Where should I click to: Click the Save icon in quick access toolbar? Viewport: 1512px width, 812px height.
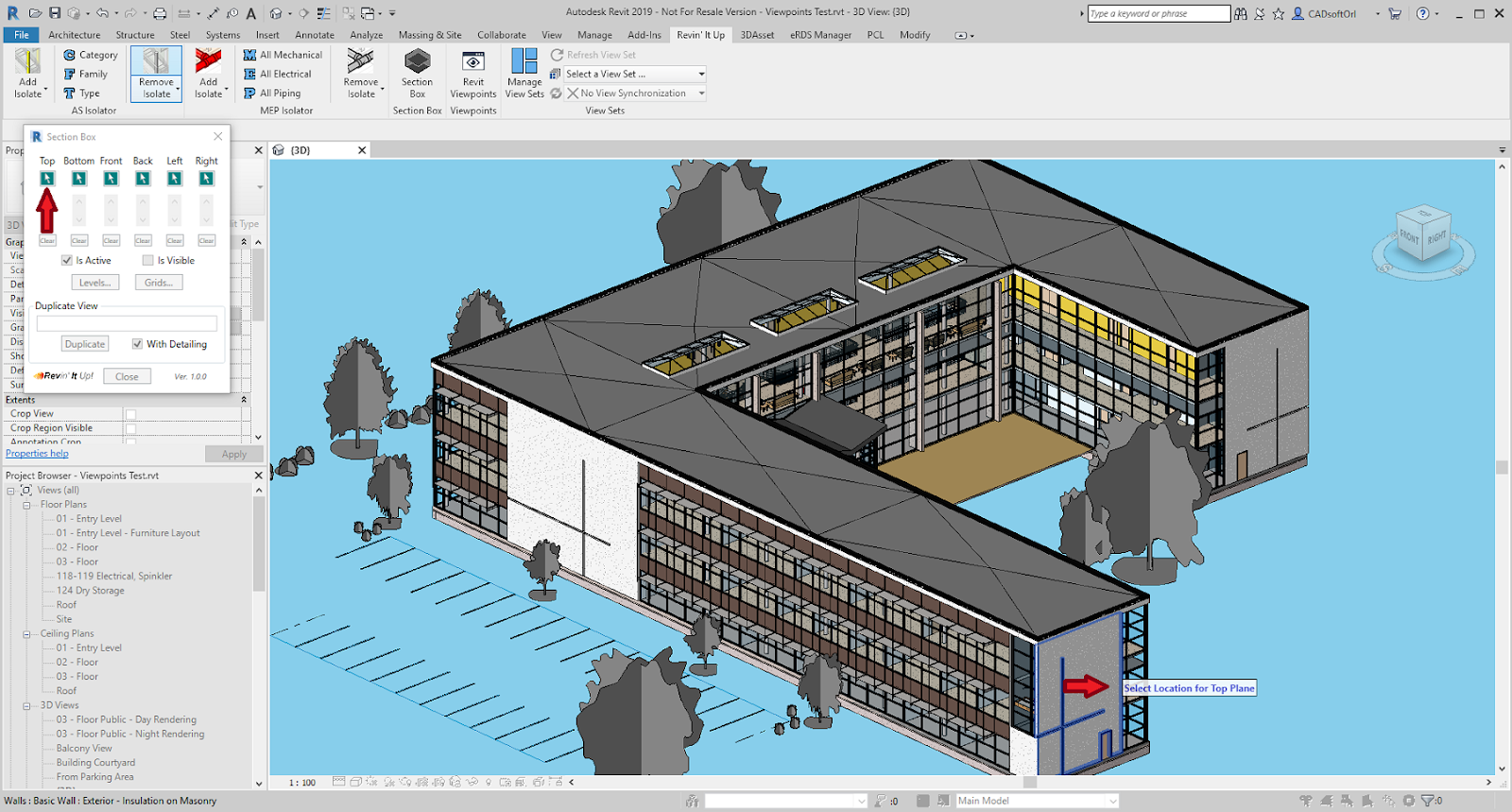(55, 13)
